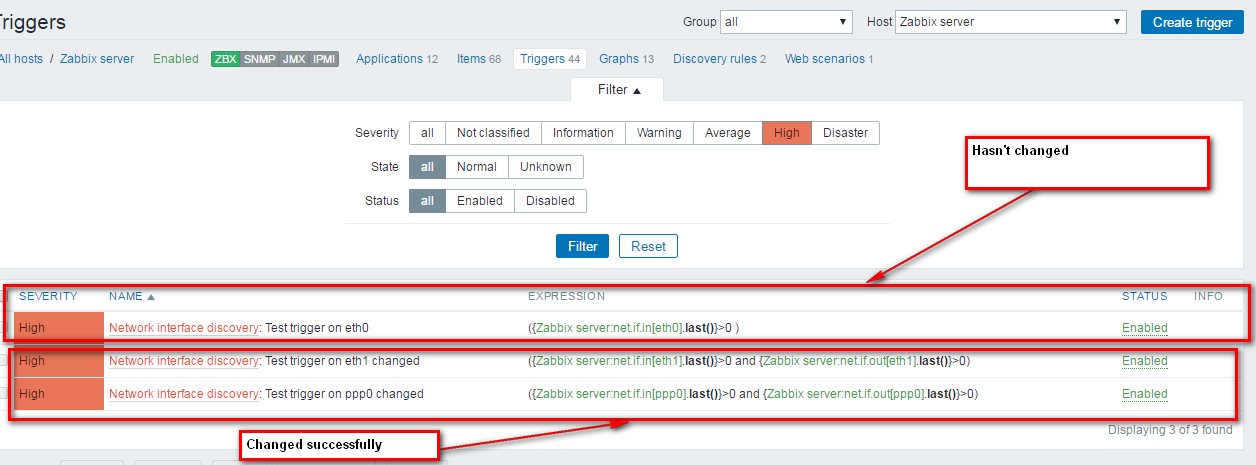Click High severity cell of eth1 trigger
1256x465 pixels.
pyautogui.click(x=59, y=361)
